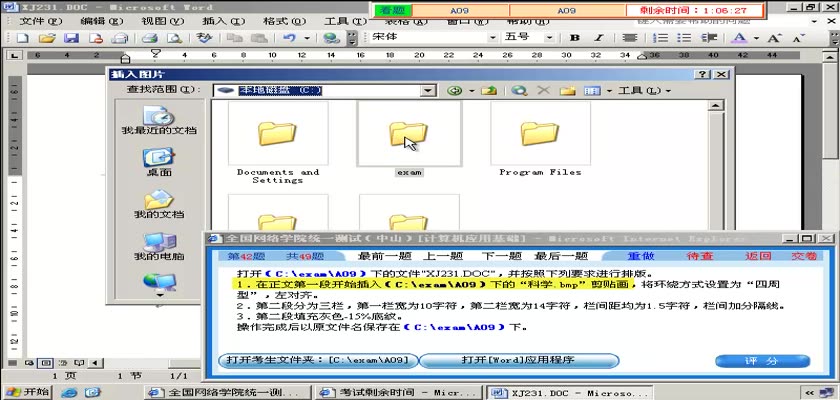
Task: Click the green Back button in dialog
Action: coord(454,90)
